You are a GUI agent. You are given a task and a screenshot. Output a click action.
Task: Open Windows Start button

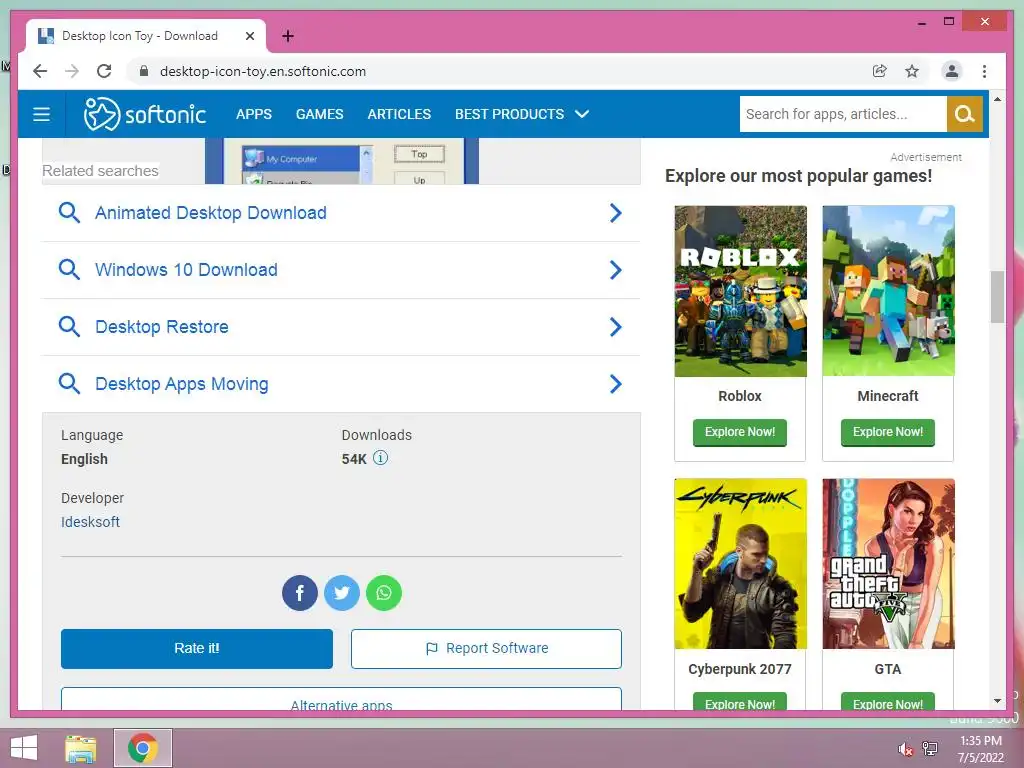[24, 748]
